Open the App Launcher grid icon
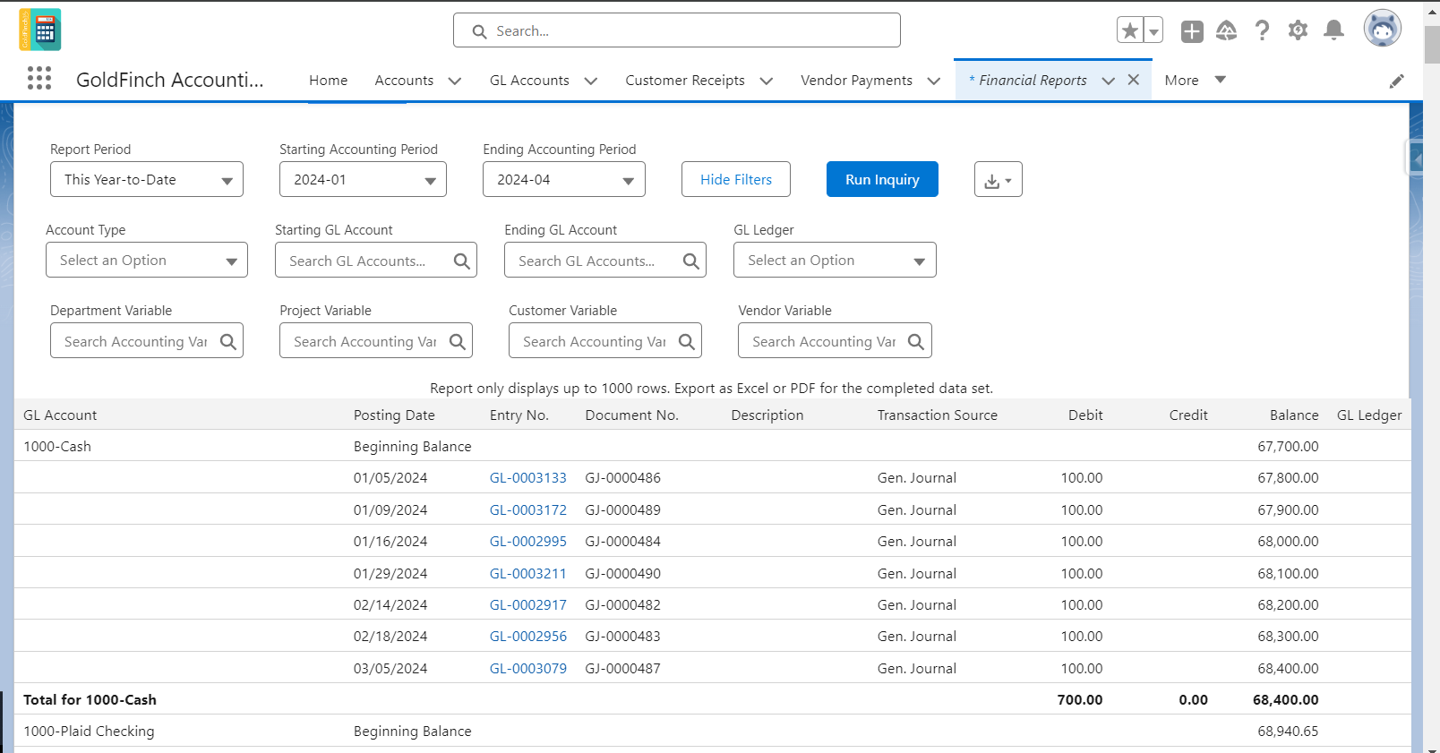The width and height of the screenshot is (1440, 753). click(x=39, y=79)
